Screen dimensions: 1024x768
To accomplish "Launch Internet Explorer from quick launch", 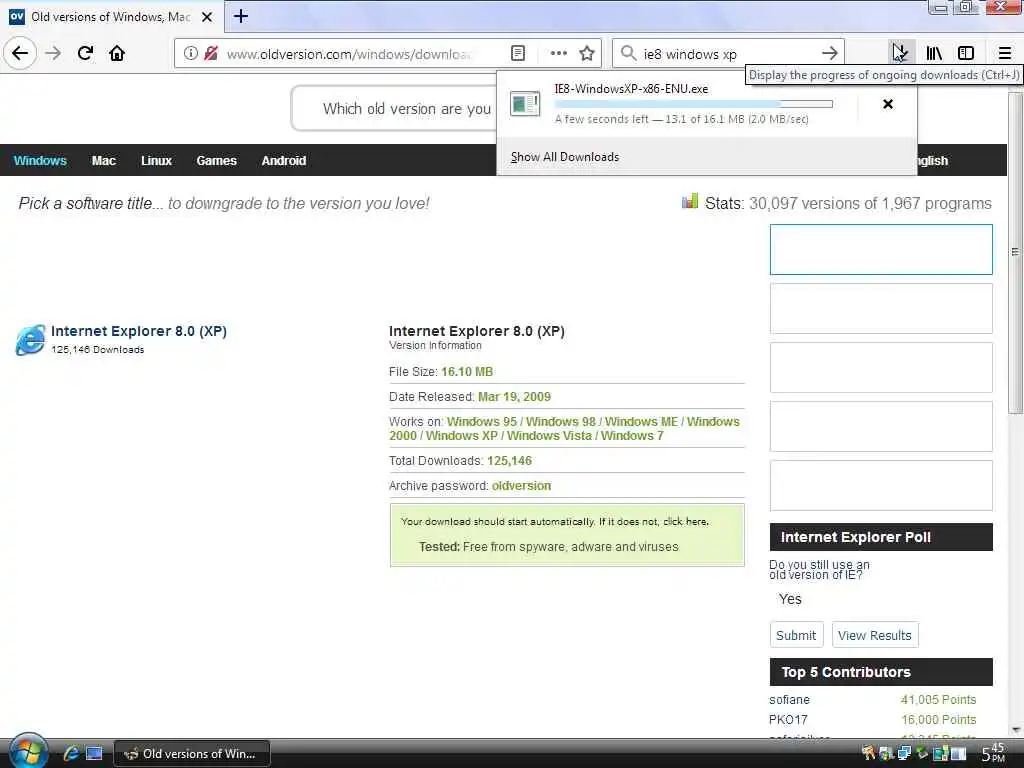I will [x=71, y=754].
